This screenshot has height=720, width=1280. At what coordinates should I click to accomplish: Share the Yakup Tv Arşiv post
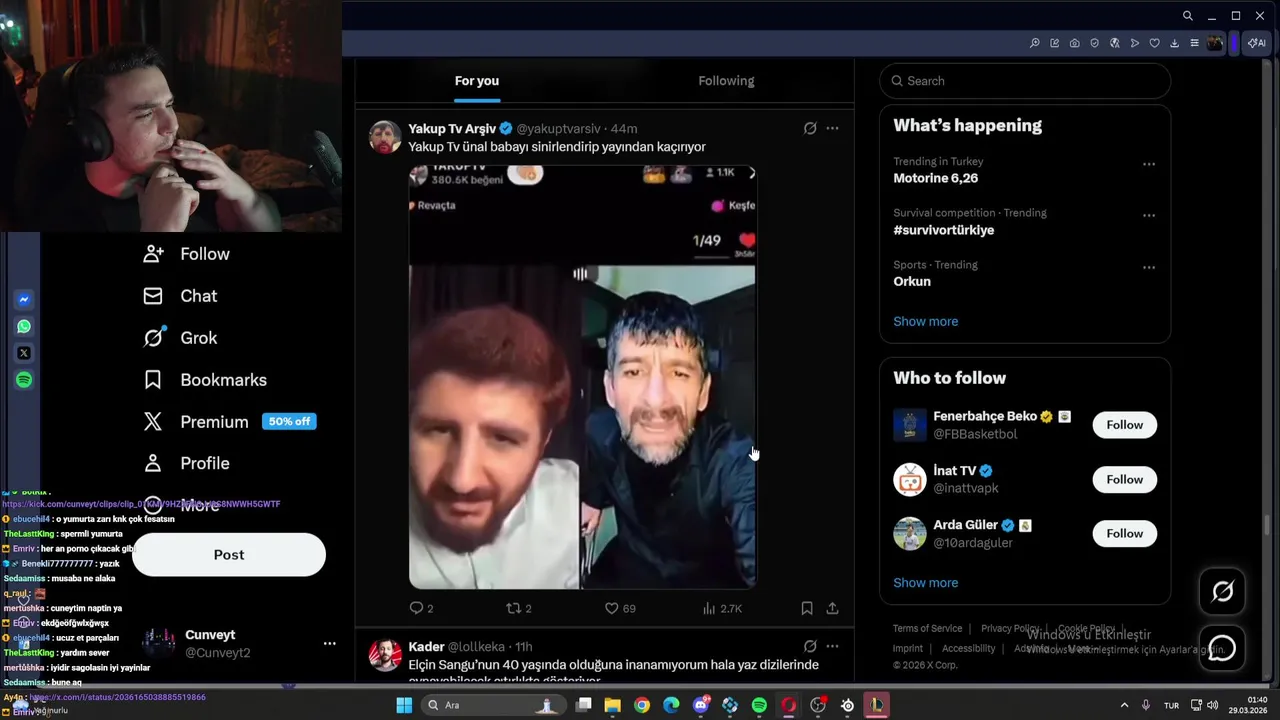(832, 608)
